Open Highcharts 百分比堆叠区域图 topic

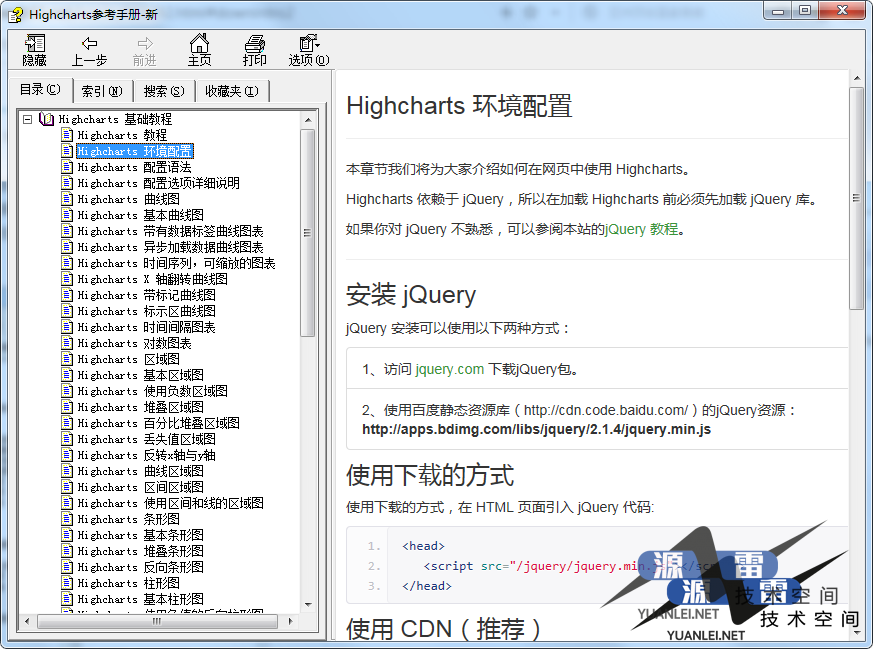tap(158, 423)
